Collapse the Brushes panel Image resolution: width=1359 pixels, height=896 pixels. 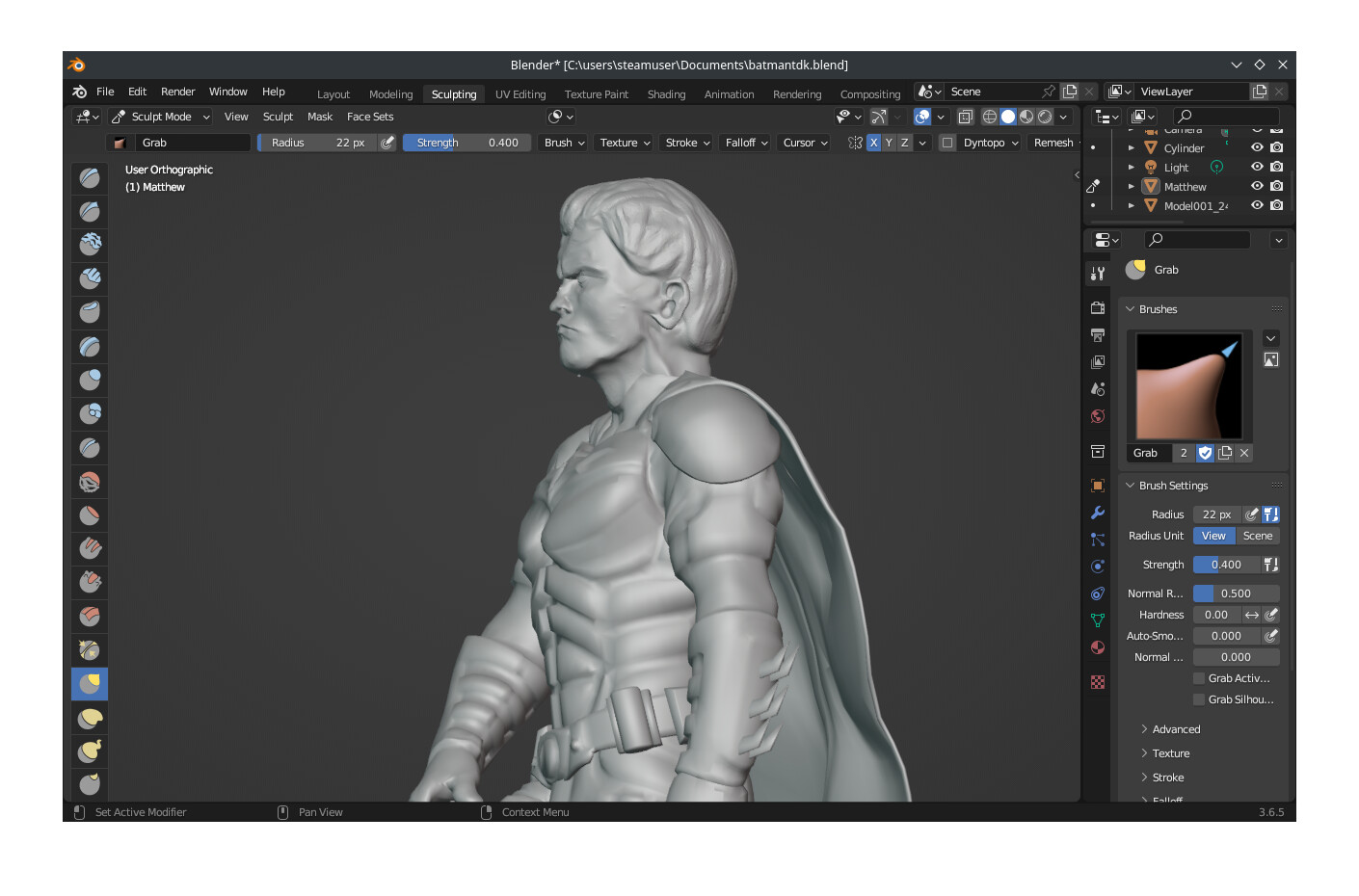click(1158, 309)
